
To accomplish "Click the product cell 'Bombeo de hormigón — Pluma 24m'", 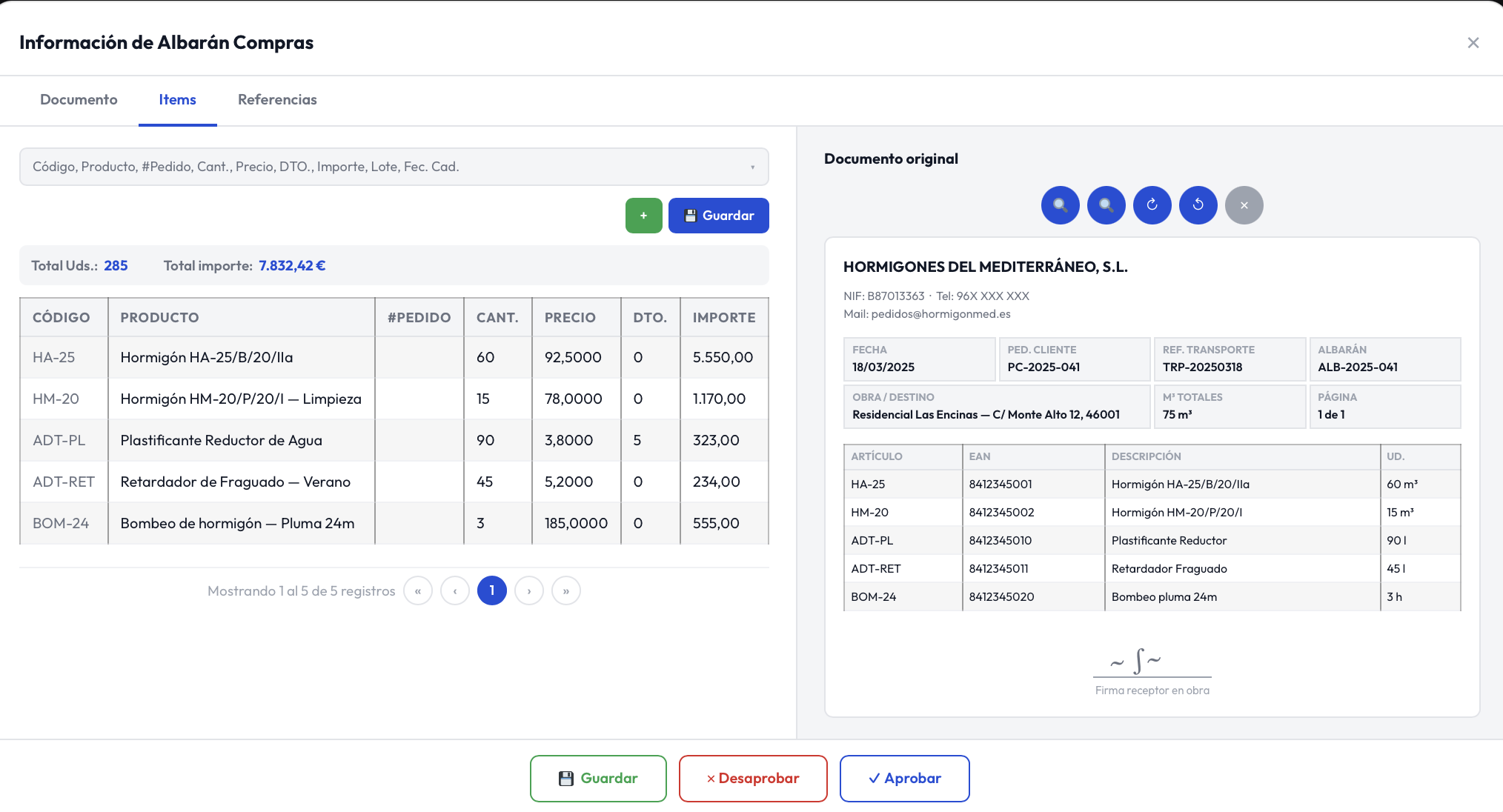I will click(242, 524).
